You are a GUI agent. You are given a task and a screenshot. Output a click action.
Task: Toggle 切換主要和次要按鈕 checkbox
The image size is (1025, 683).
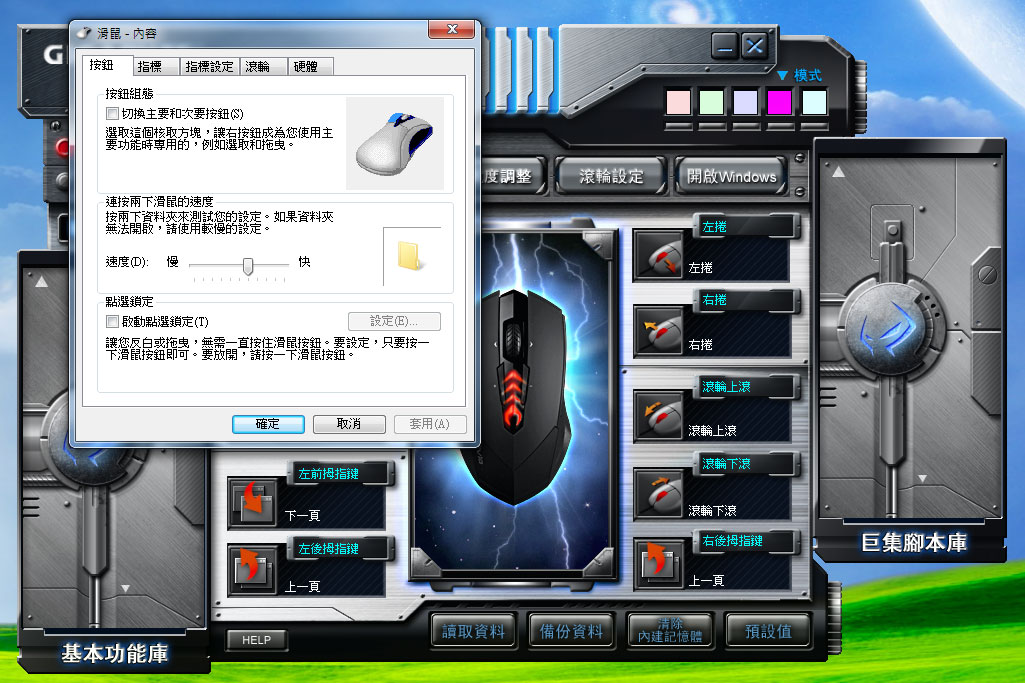tap(112, 114)
